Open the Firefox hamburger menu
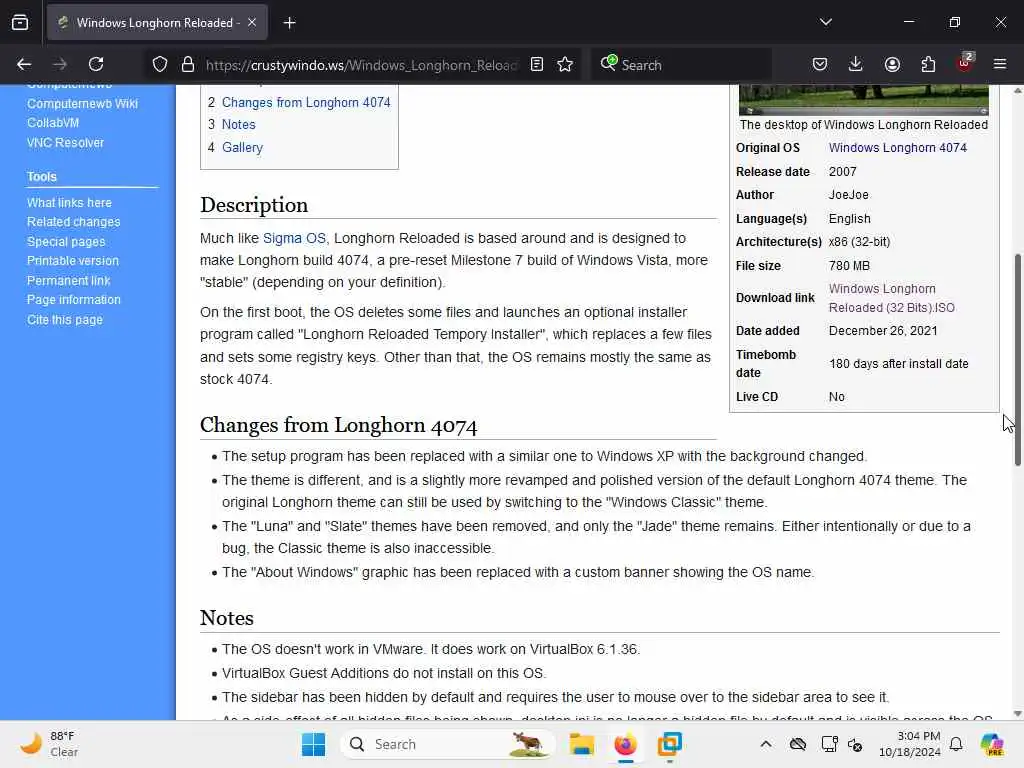1024x768 pixels. pos(1000,64)
